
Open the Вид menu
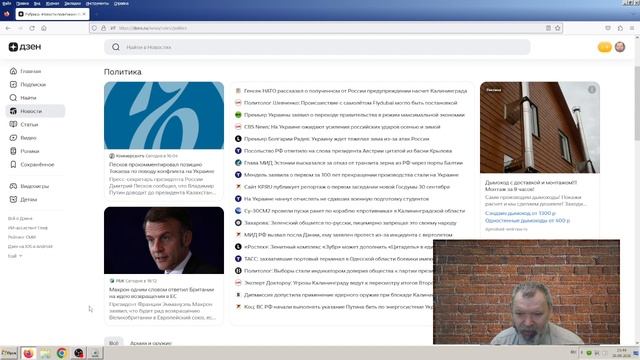(x=37, y=3)
